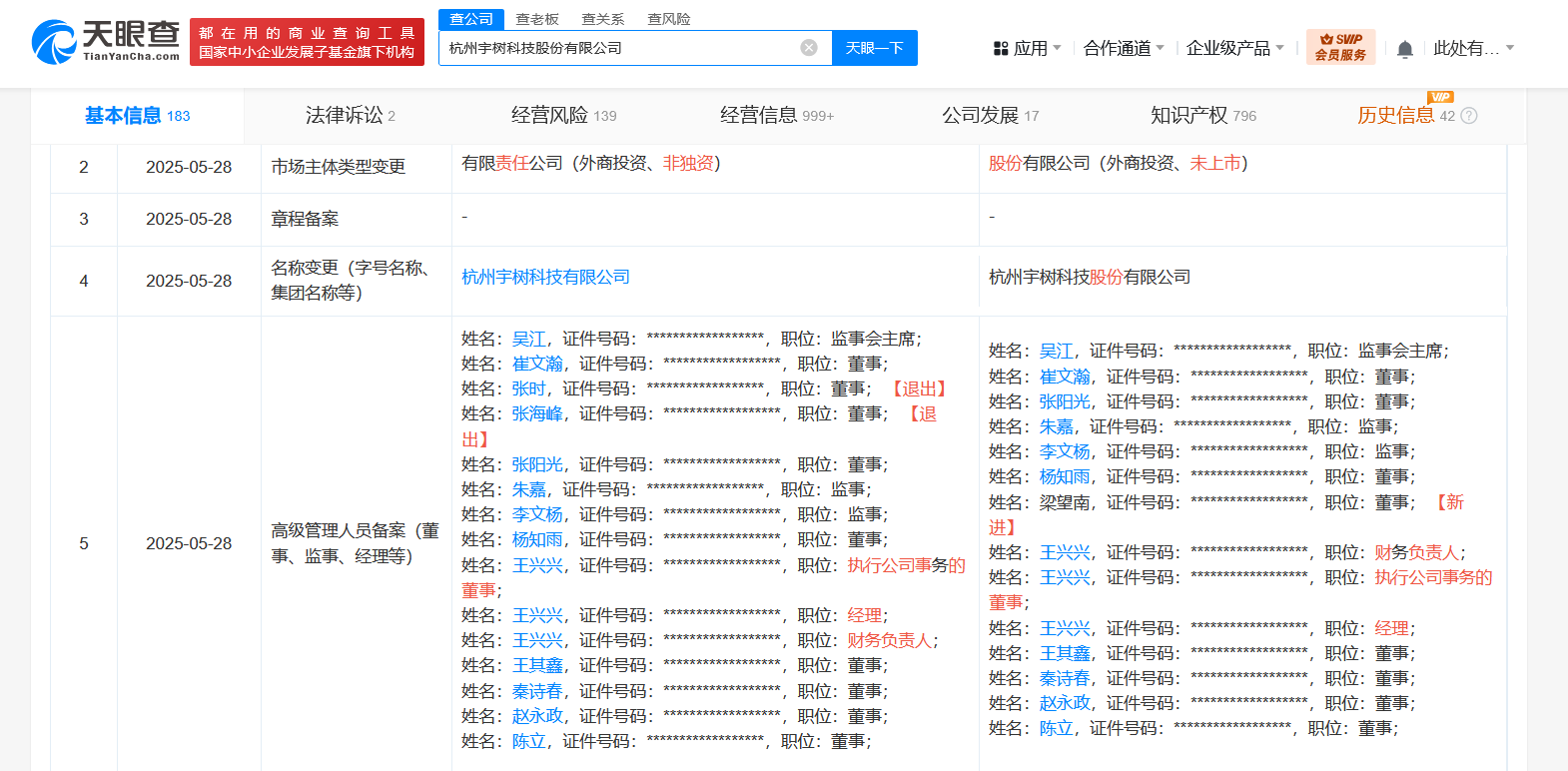Focus the company search input field
Image resolution: width=1568 pixels, height=771 pixels.
coord(619,48)
